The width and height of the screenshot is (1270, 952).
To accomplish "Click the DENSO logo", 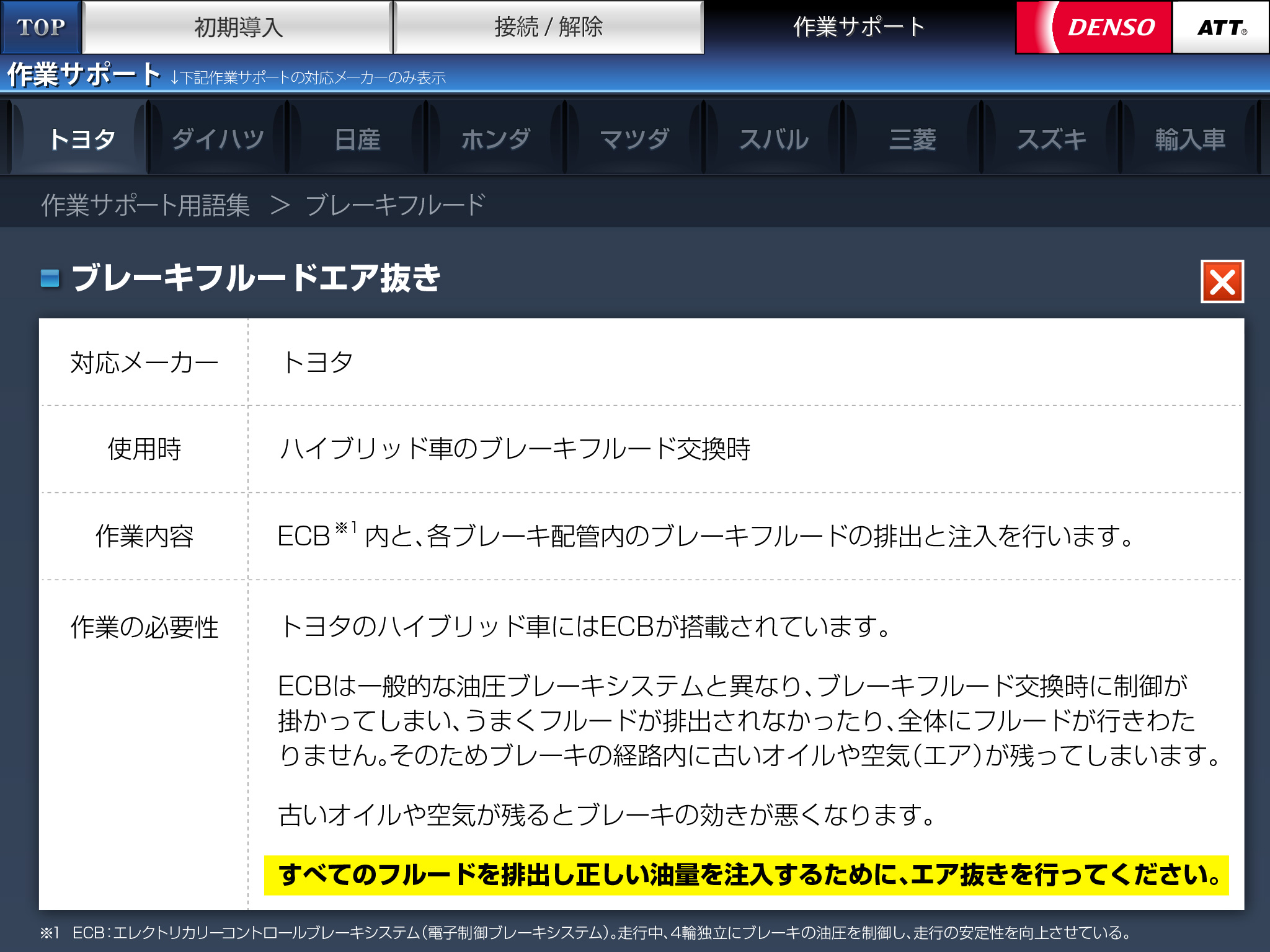I will coord(1095,27).
